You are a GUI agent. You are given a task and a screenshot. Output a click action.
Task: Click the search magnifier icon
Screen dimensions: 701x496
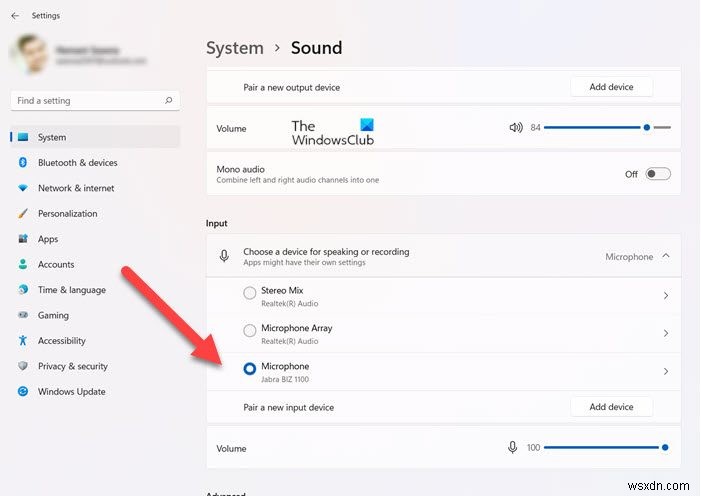169,100
